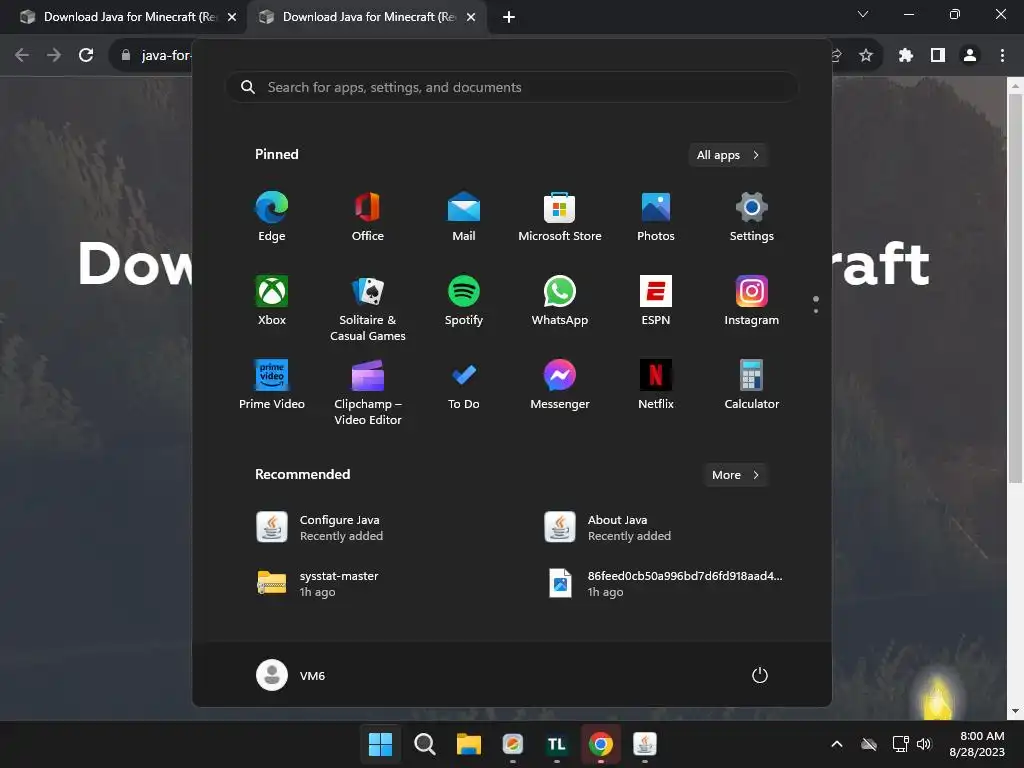Select the second Download Java Chrome tab
Image resolution: width=1024 pixels, height=768 pixels.
click(367, 17)
